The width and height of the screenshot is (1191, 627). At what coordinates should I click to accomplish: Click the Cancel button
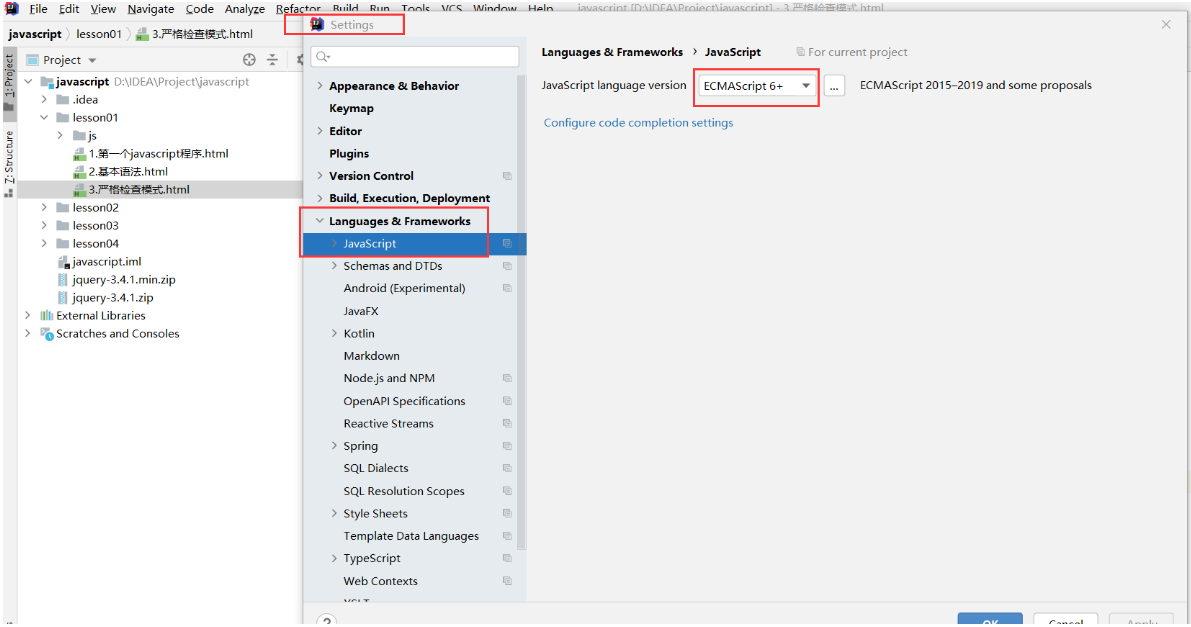click(x=1065, y=619)
